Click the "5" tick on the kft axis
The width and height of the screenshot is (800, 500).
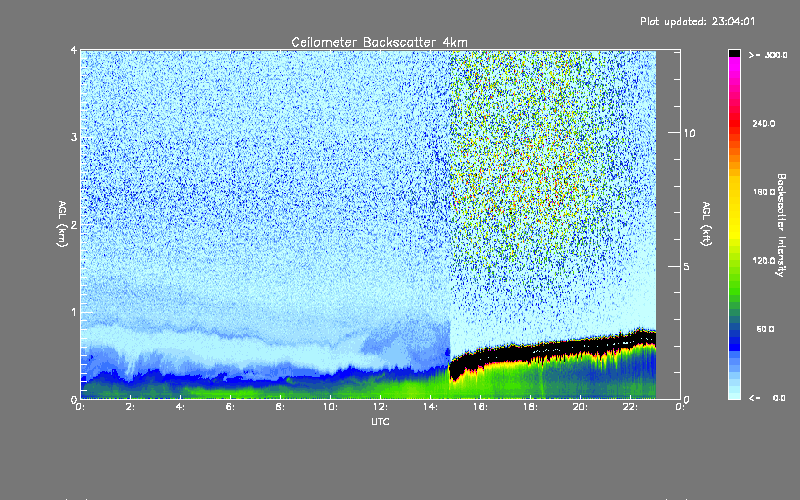[687, 267]
